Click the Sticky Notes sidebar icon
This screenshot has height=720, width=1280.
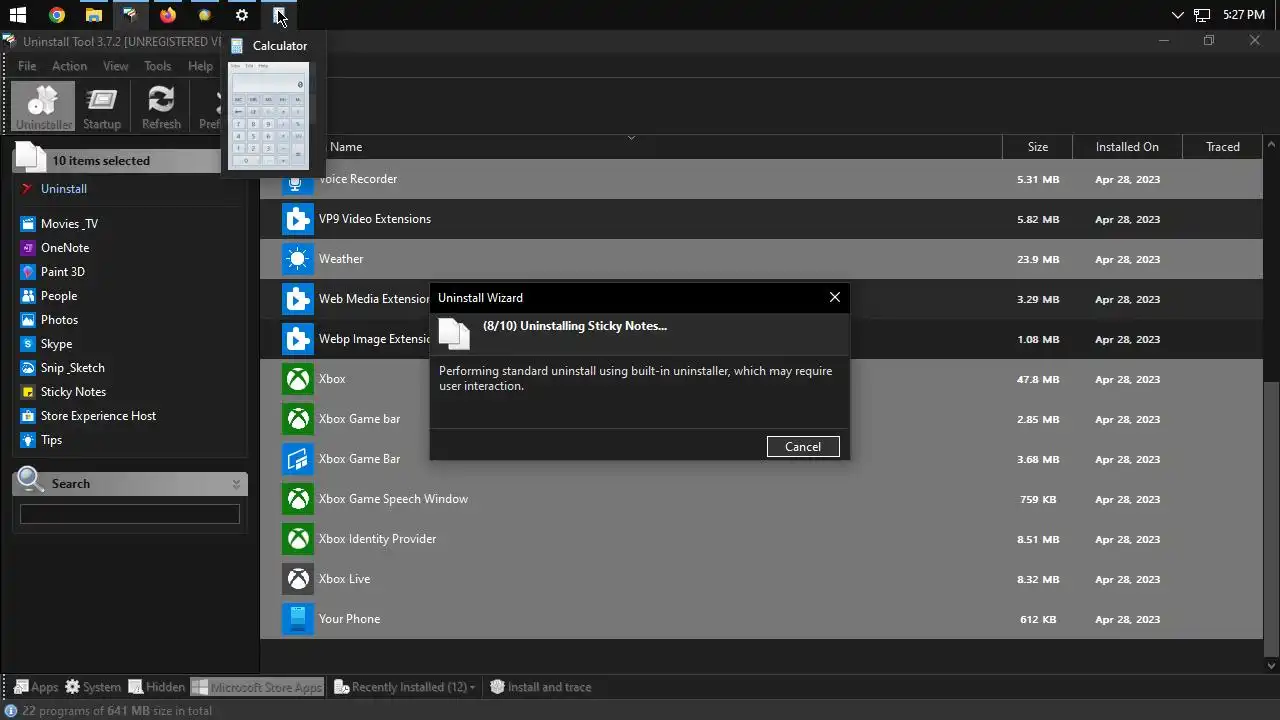click(28, 392)
